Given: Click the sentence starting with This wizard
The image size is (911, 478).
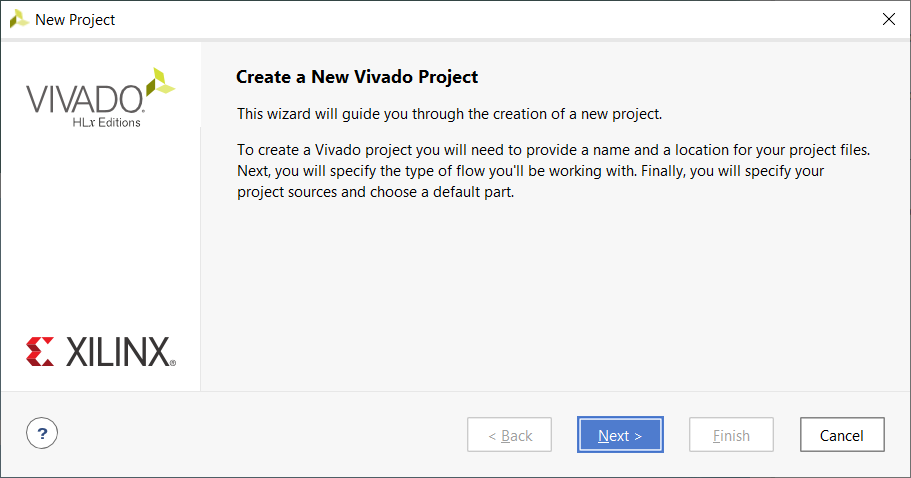Looking at the screenshot, I should click(449, 114).
